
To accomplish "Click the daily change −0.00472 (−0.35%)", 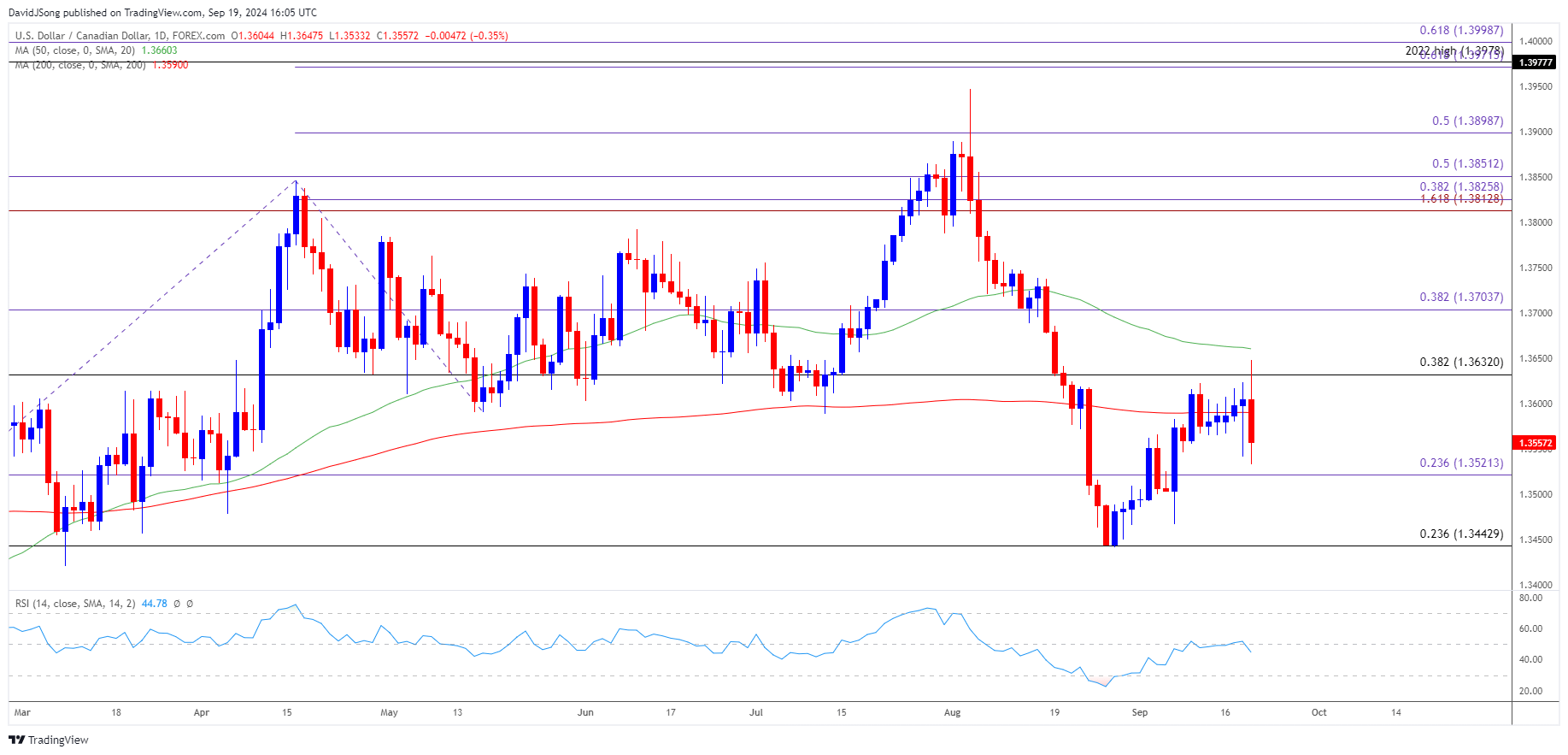I will pos(467,36).
